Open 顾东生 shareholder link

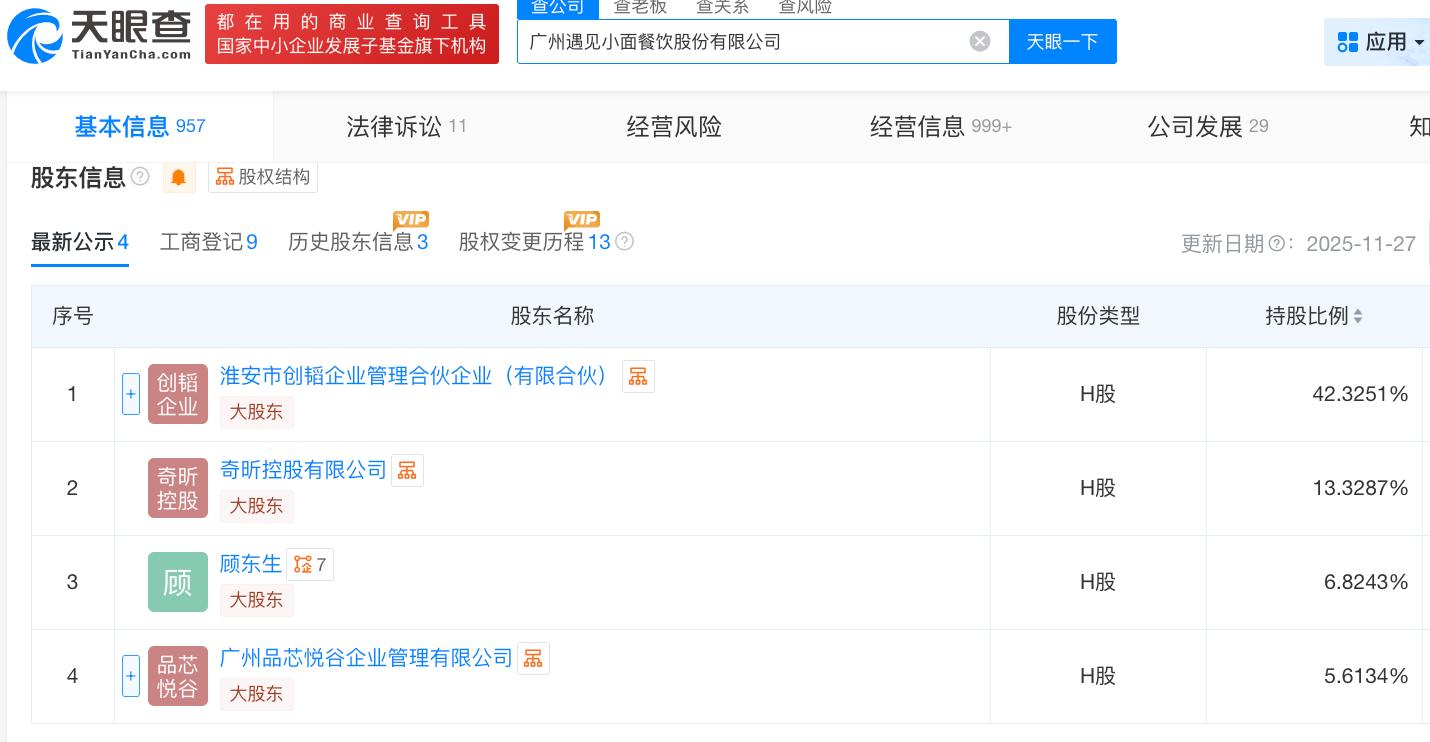(x=250, y=564)
